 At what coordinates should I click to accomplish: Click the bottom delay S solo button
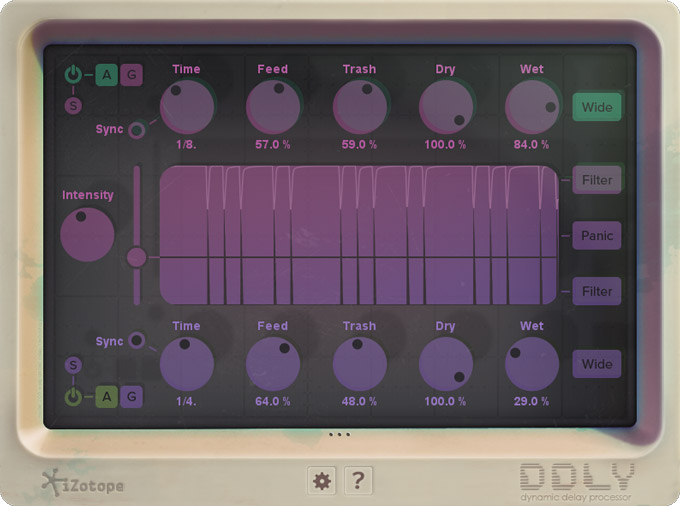click(x=73, y=365)
